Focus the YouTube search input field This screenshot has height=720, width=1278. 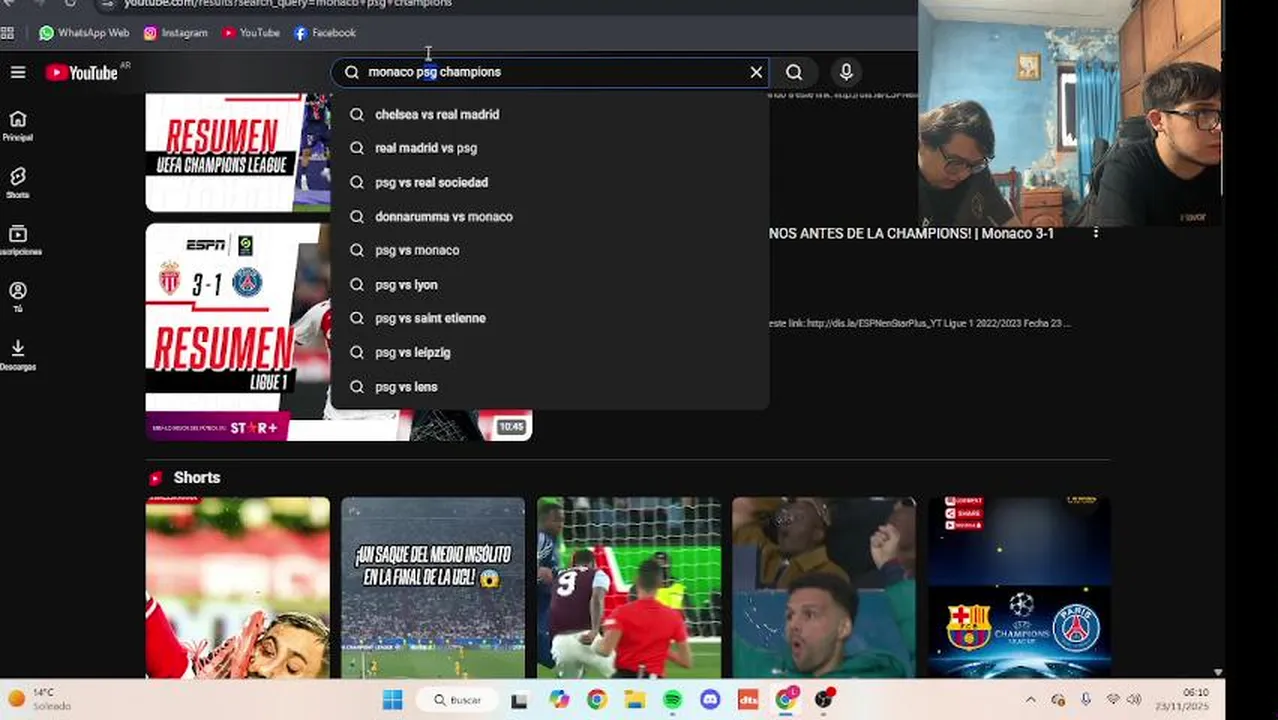[550, 72]
